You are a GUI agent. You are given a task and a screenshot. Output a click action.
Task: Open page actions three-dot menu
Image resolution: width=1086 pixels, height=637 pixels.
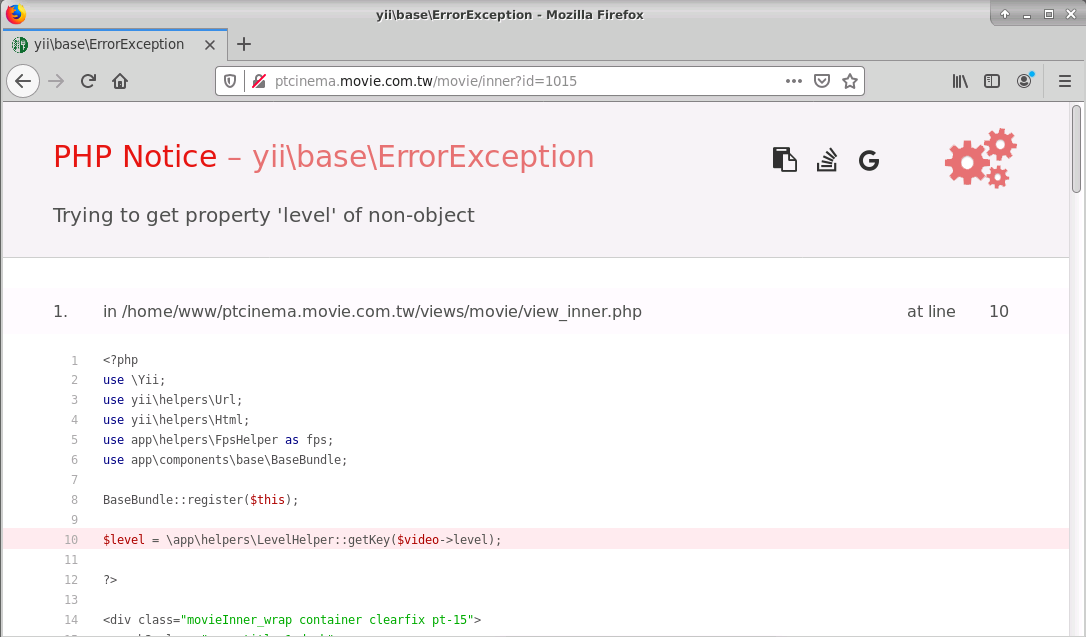pyautogui.click(x=794, y=81)
